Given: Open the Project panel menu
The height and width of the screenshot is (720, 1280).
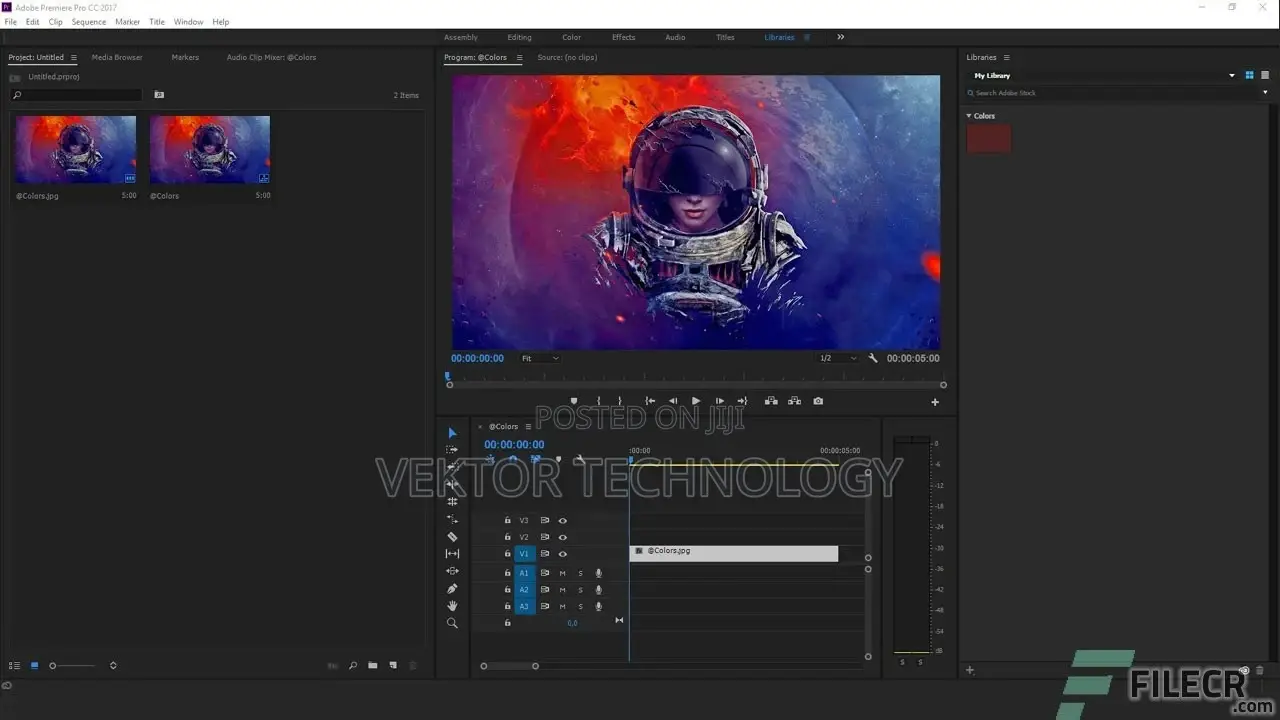Looking at the screenshot, I should pos(73,57).
